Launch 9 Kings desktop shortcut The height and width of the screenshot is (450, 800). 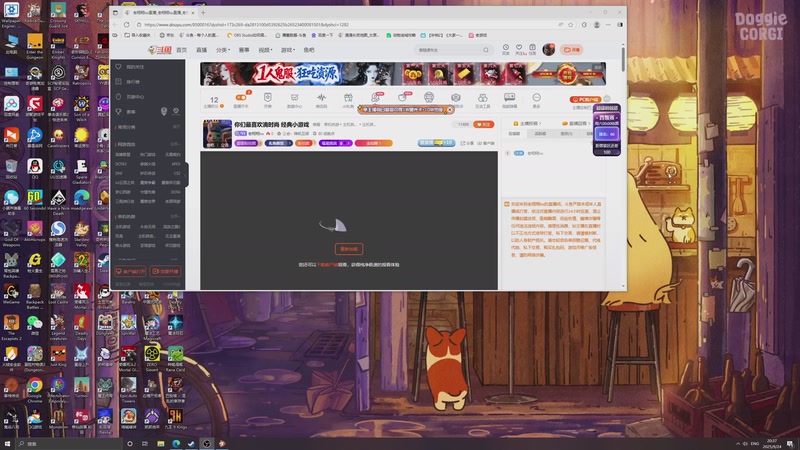(x=175, y=419)
